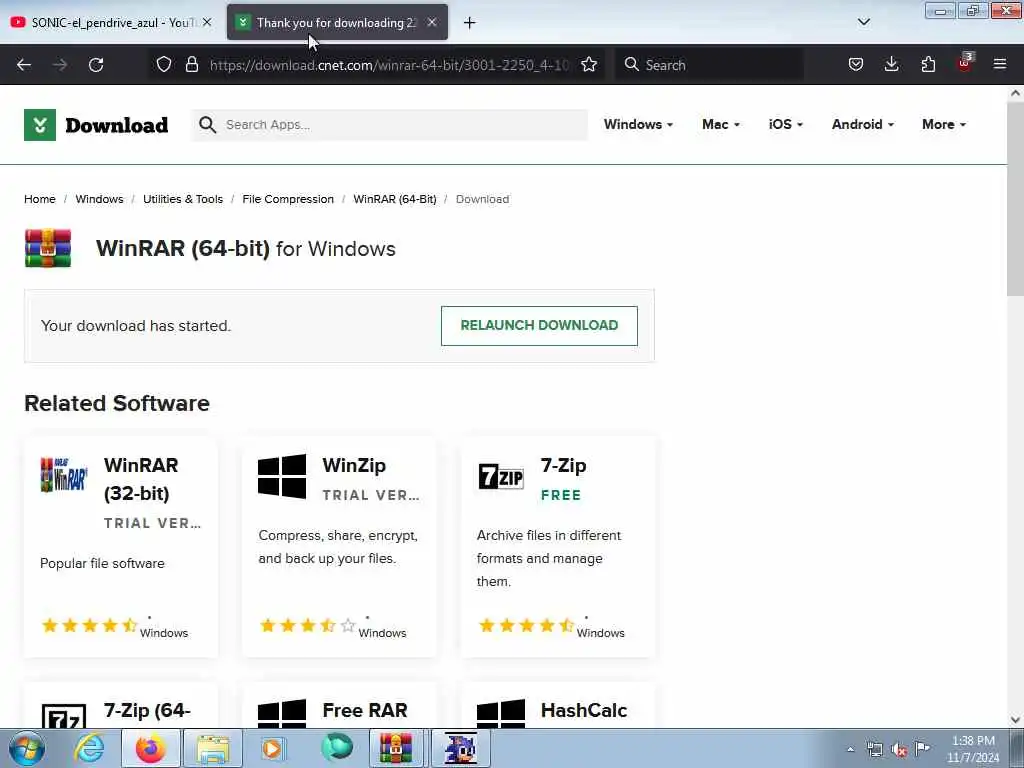Click the WinRAR 64-bit books icon
The height and width of the screenshot is (768, 1024).
tap(48, 248)
